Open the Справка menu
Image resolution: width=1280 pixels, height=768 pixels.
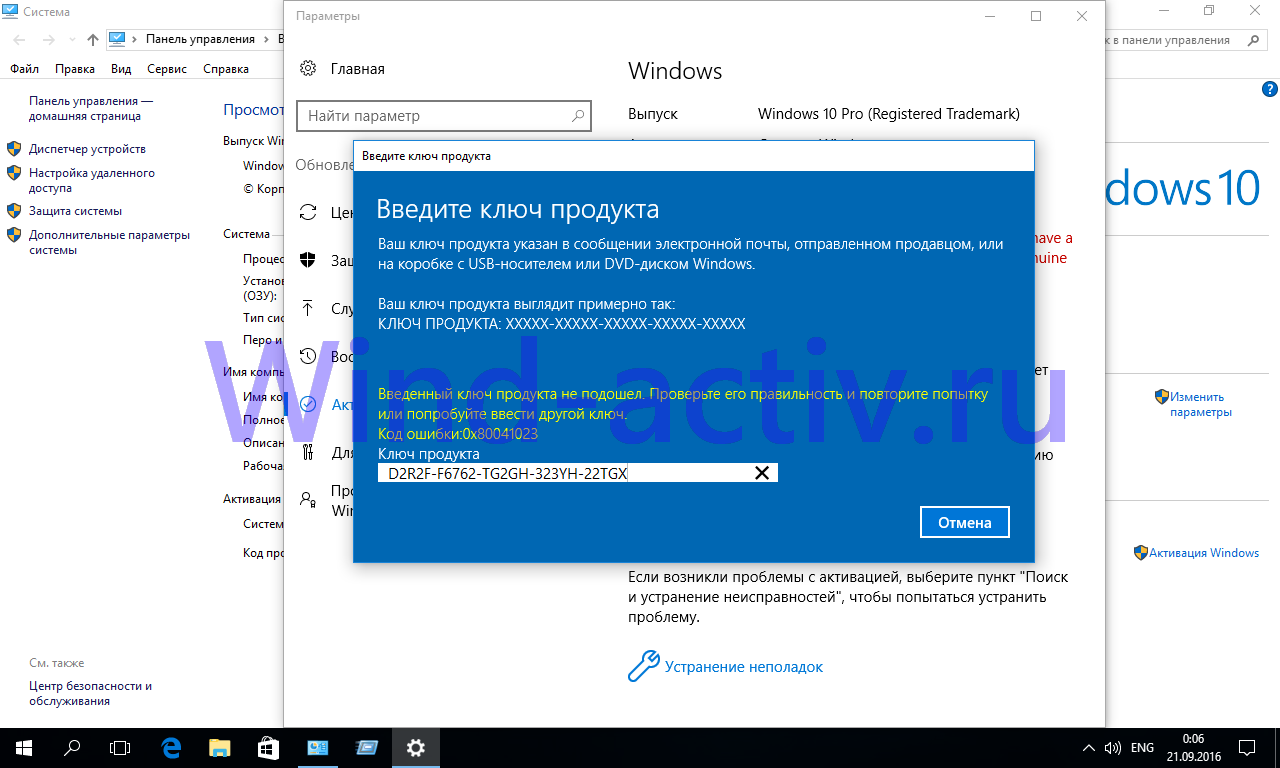(x=226, y=69)
